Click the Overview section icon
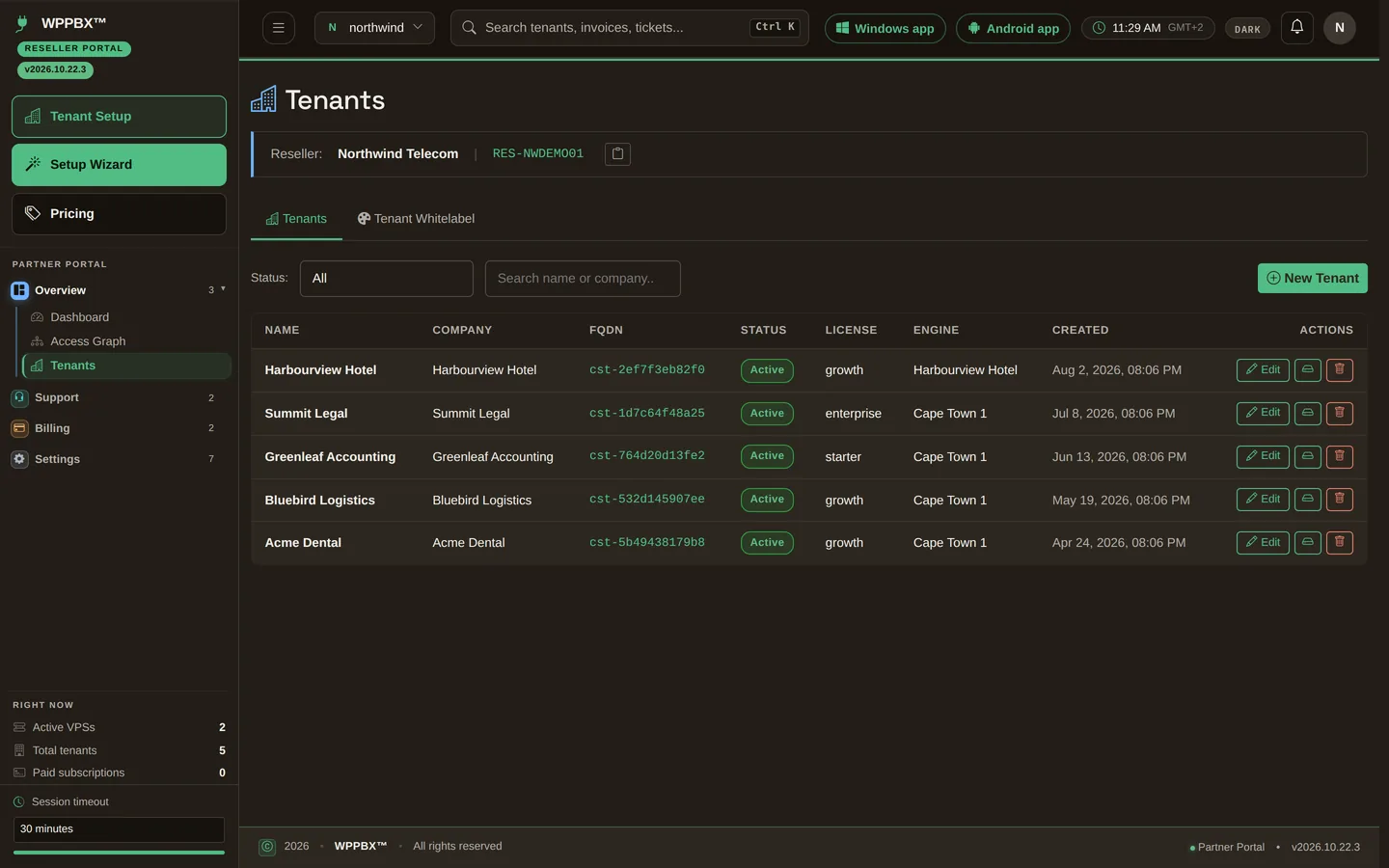 [19, 290]
